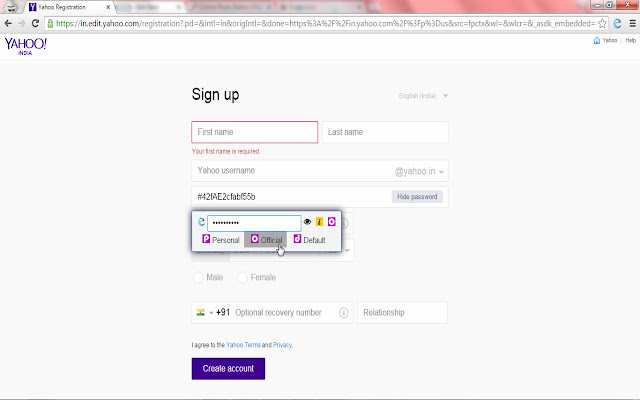The image size is (640, 400).
Task: Click the incognito icon in the title bar
Action: [11, 6]
